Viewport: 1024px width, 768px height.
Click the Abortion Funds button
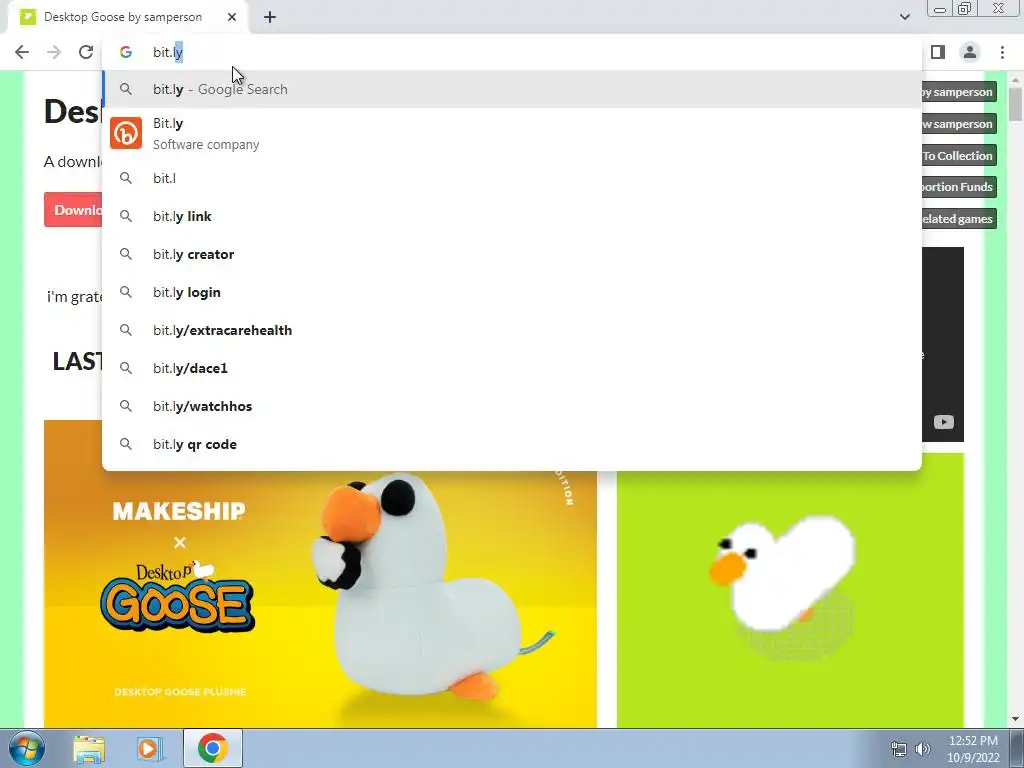(959, 187)
